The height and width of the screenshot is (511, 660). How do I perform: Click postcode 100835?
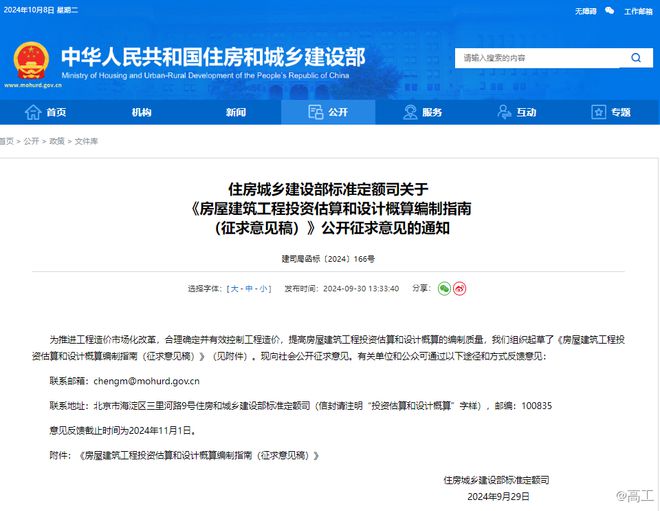pyautogui.click(x=537, y=406)
